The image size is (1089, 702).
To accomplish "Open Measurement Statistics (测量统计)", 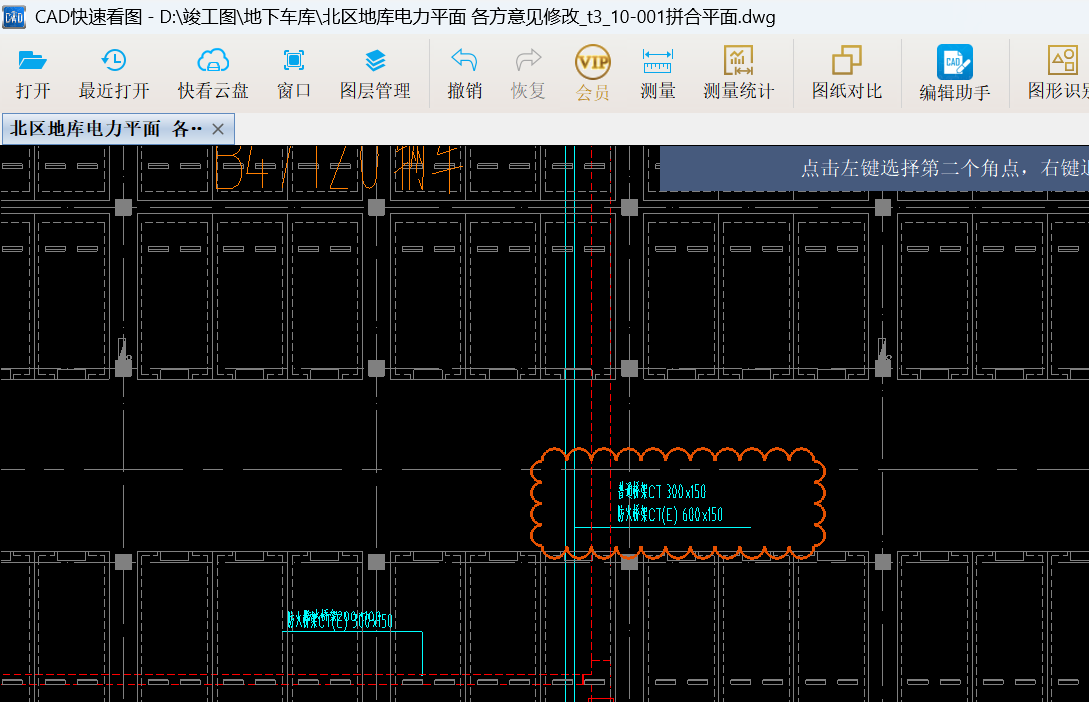I will [x=739, y=61].
